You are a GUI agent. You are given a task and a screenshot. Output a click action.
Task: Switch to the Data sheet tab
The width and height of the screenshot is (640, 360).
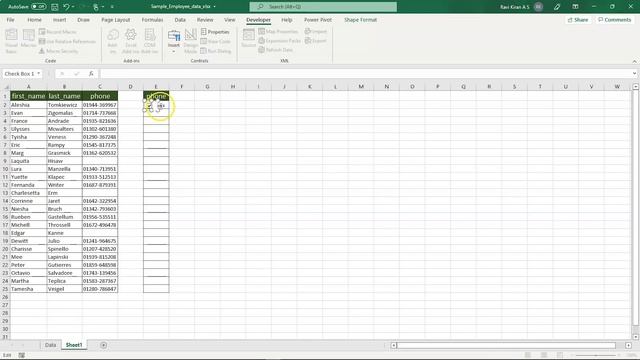pyautogui.click(x=50, y=345)
